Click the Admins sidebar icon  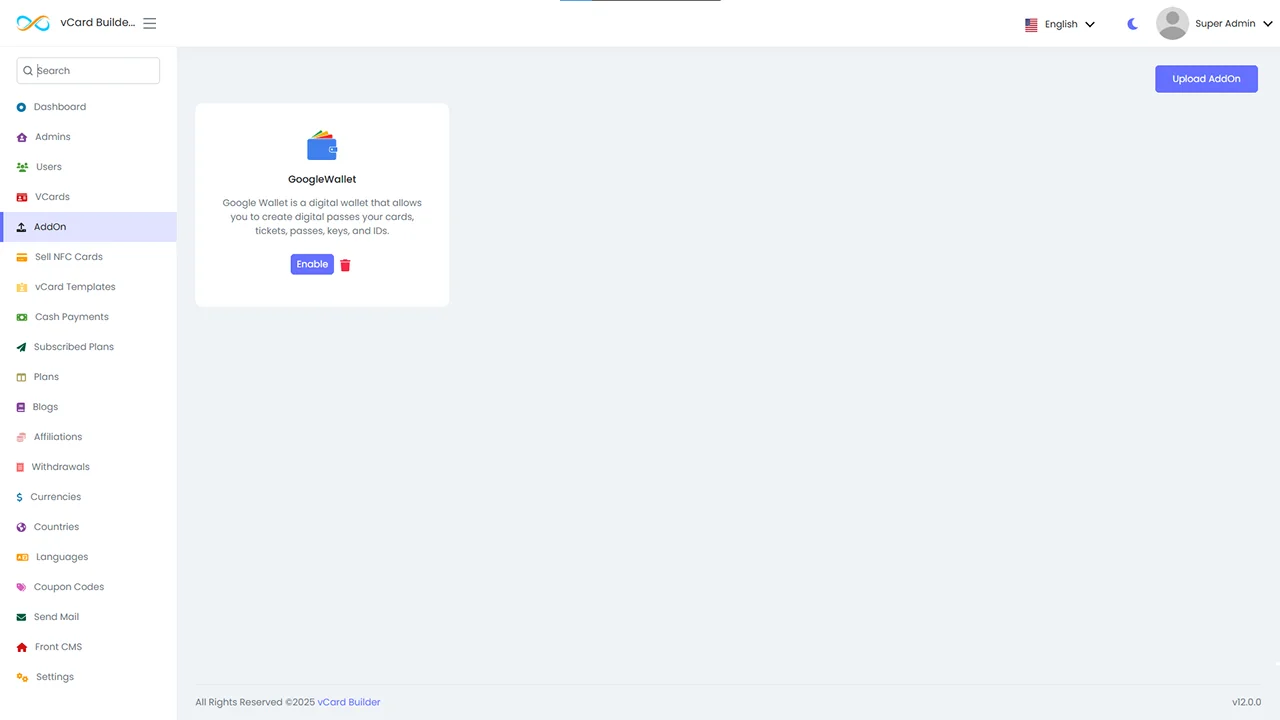click(x=22, y=137)
